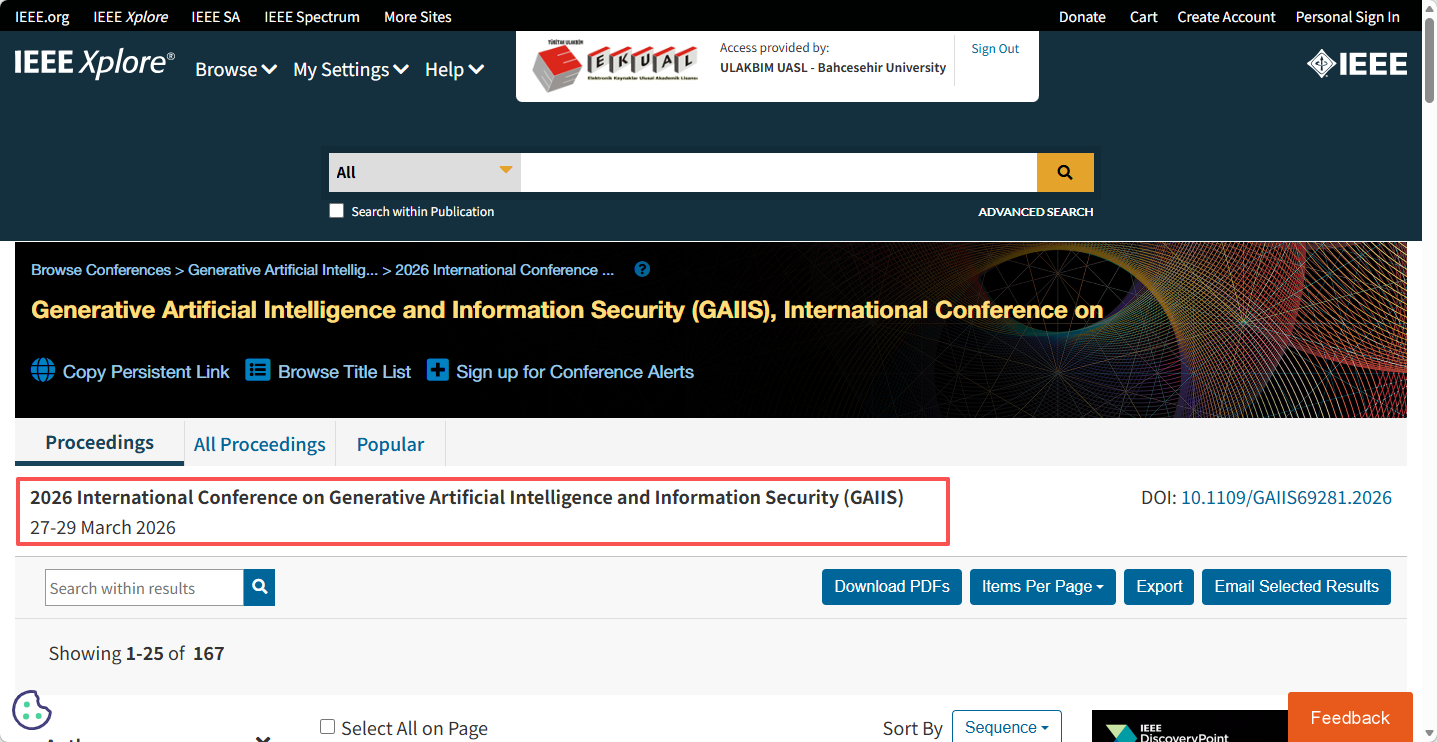Open IEEE Spectrum from top bar
Viewport: 1437px width, 742px height.
click(312, 17)
